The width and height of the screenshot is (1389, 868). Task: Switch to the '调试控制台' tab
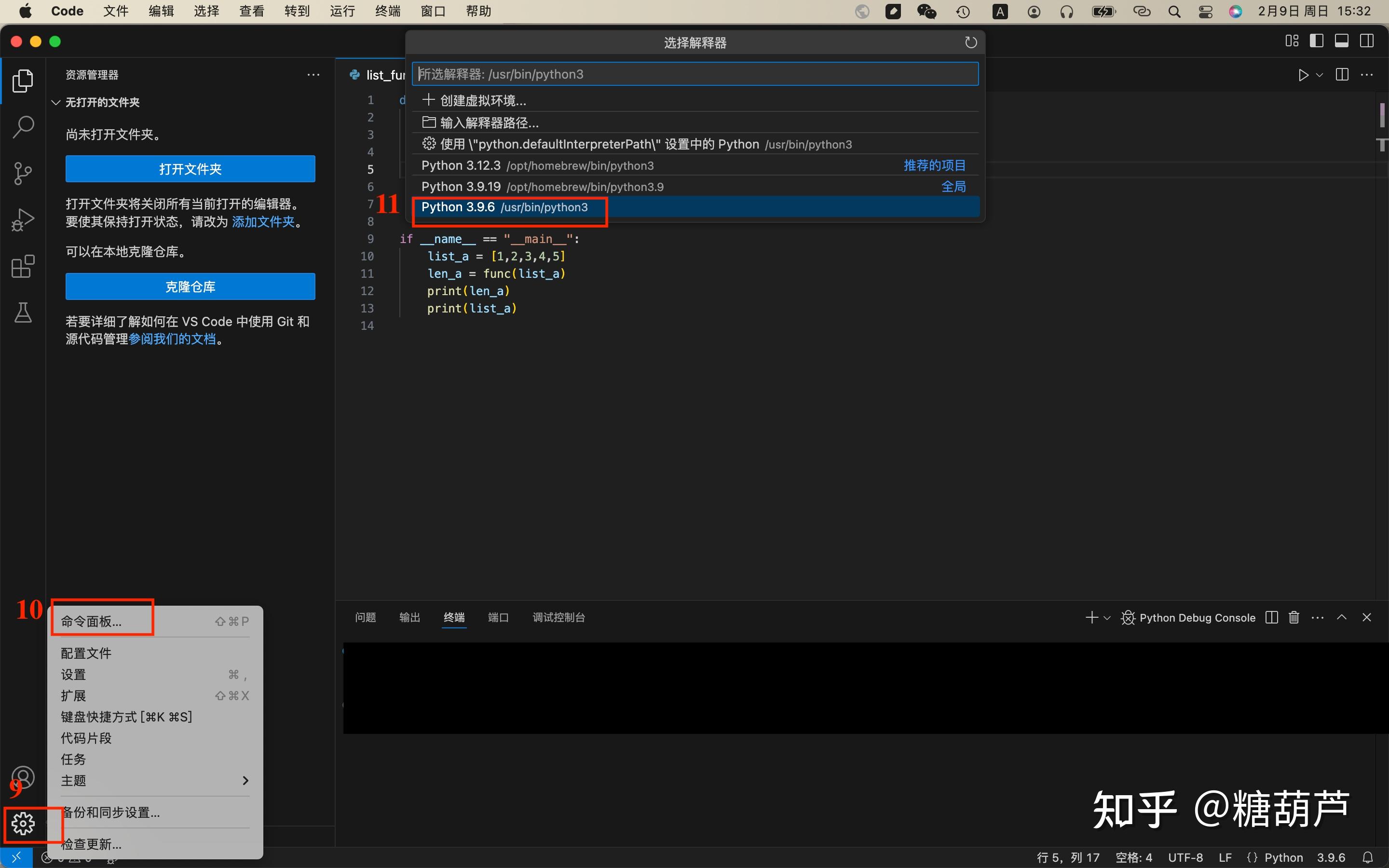[x=558, y=617]
